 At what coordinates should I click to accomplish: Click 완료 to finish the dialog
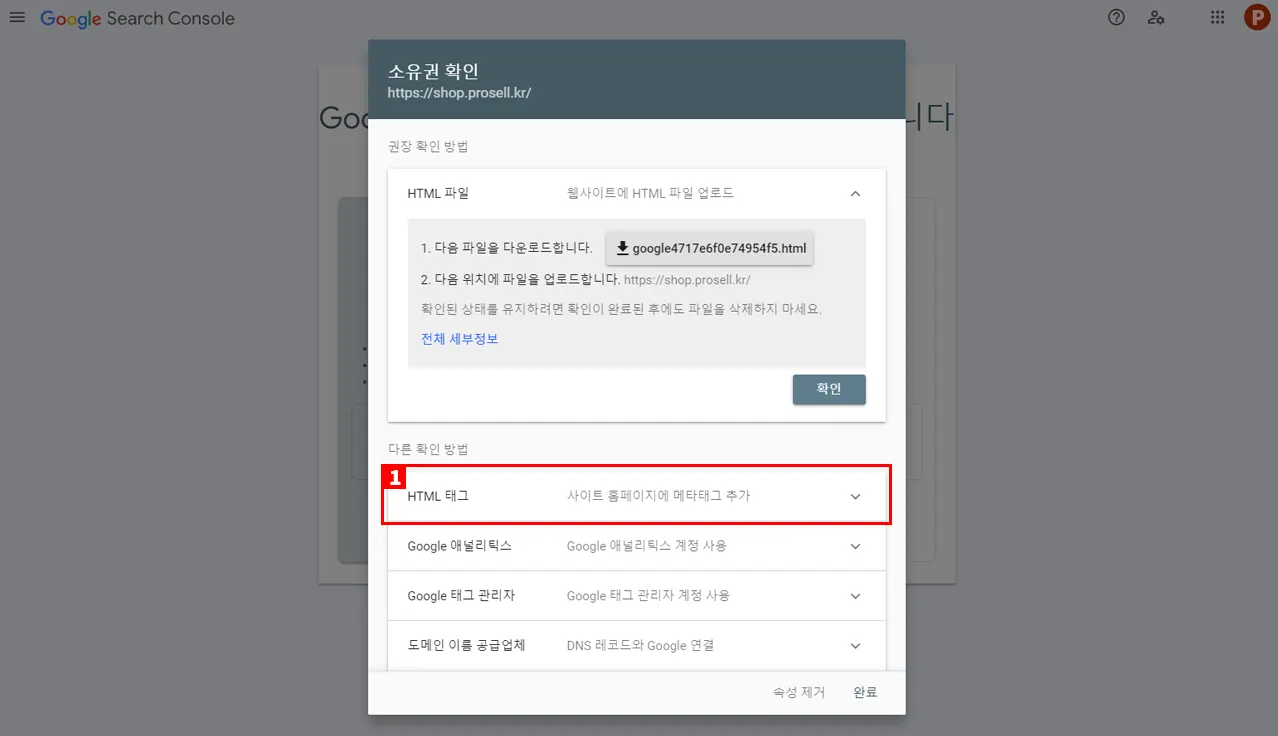point(865,692)
